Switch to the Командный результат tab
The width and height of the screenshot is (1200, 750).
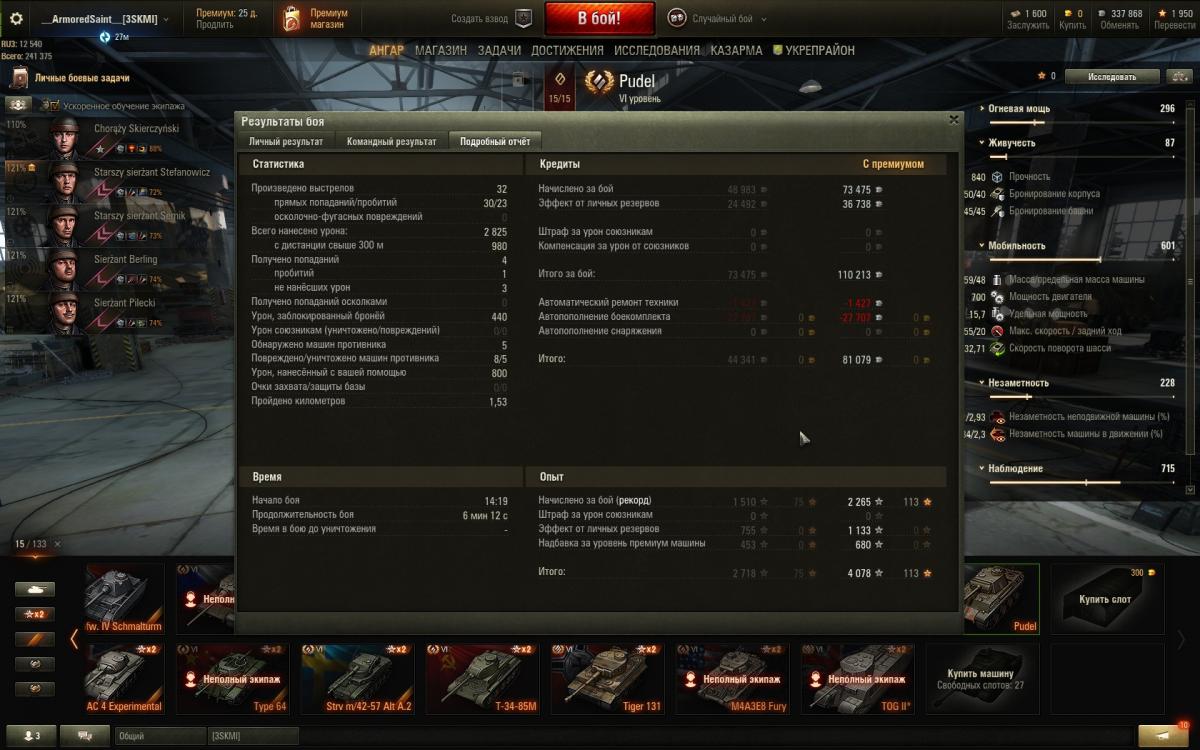391,141
